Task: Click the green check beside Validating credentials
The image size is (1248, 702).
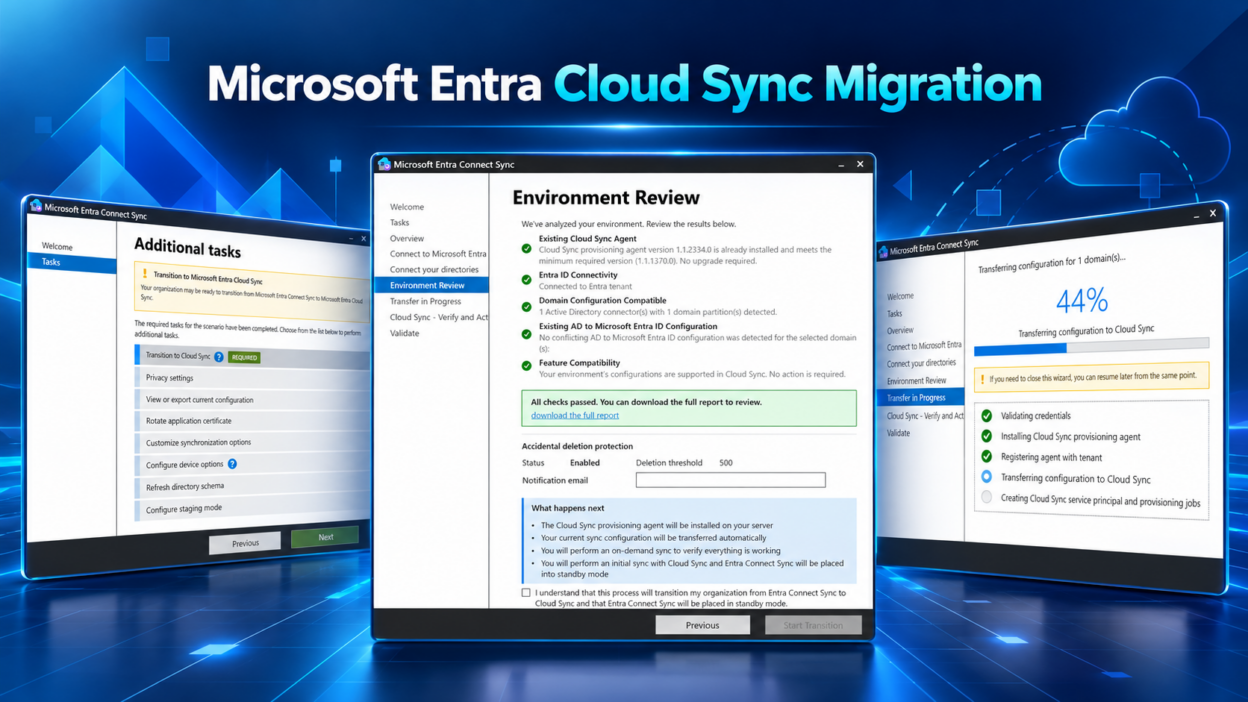Action: 987,415
